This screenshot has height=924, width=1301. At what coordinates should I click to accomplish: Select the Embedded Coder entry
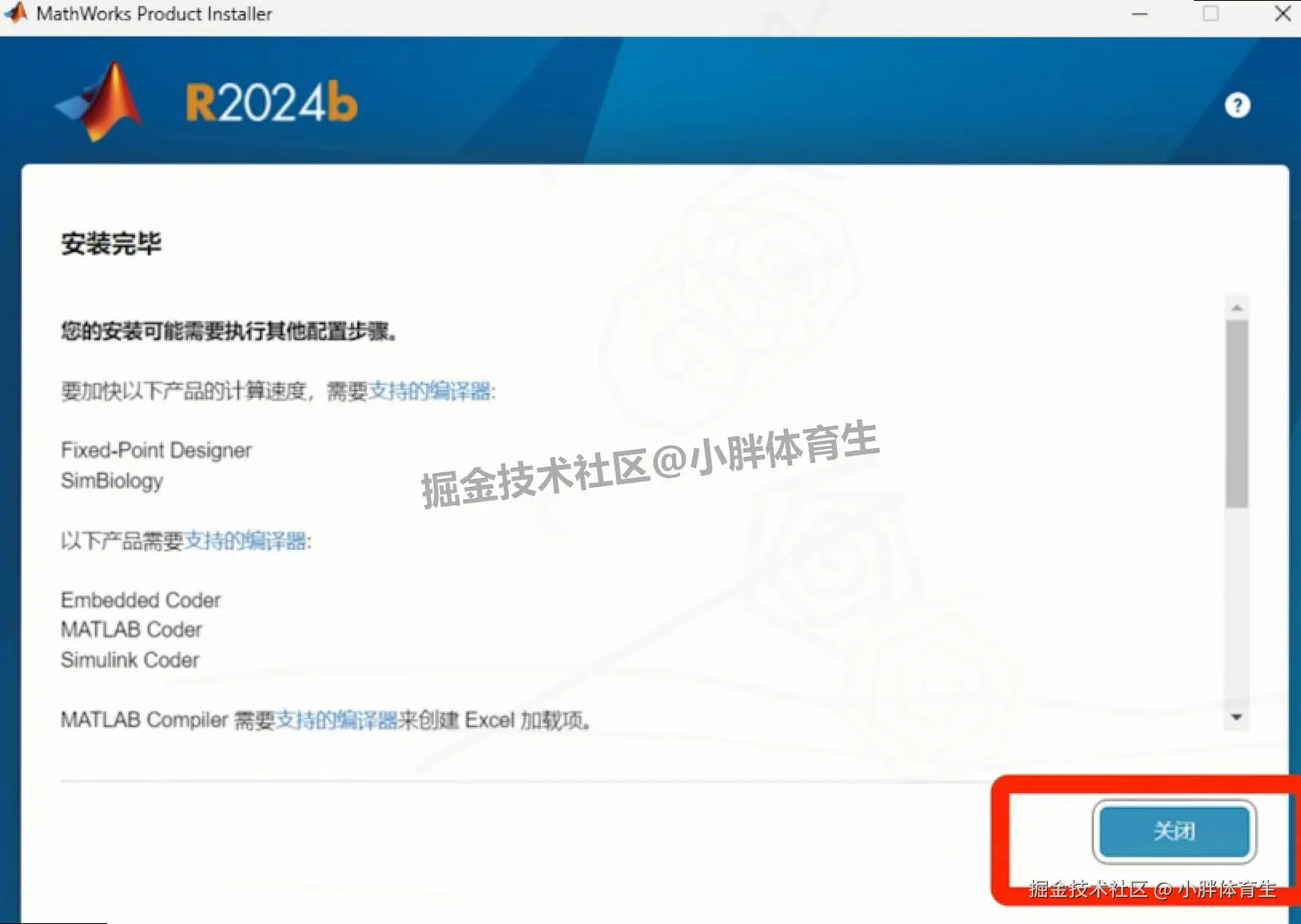(x=141, y=599)
